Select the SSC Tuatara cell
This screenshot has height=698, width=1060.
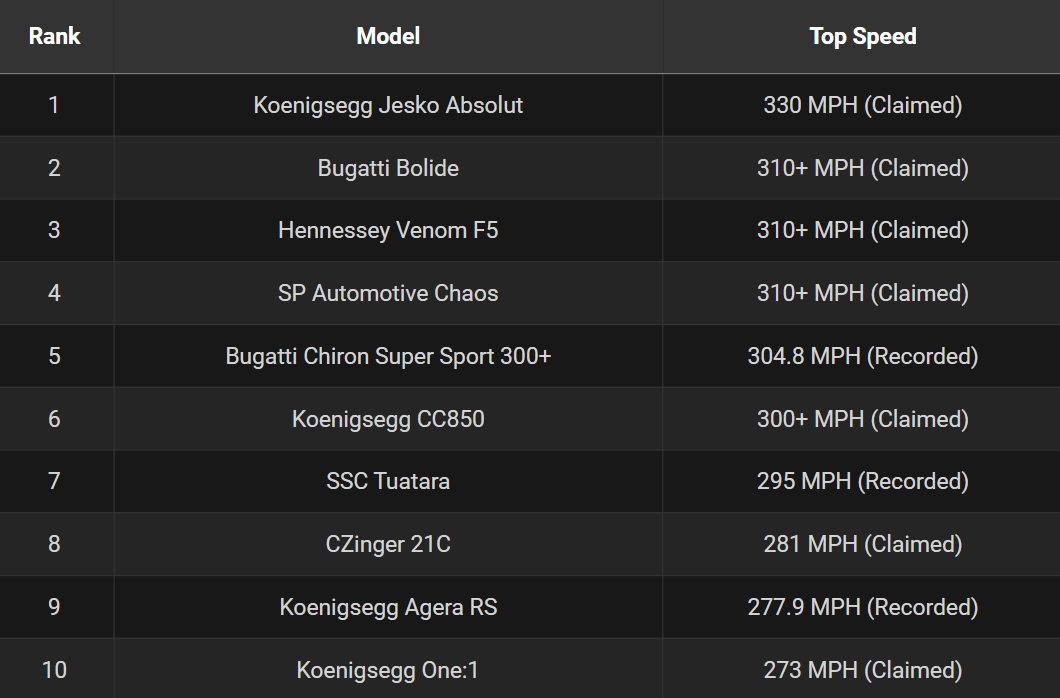[388, 481]
